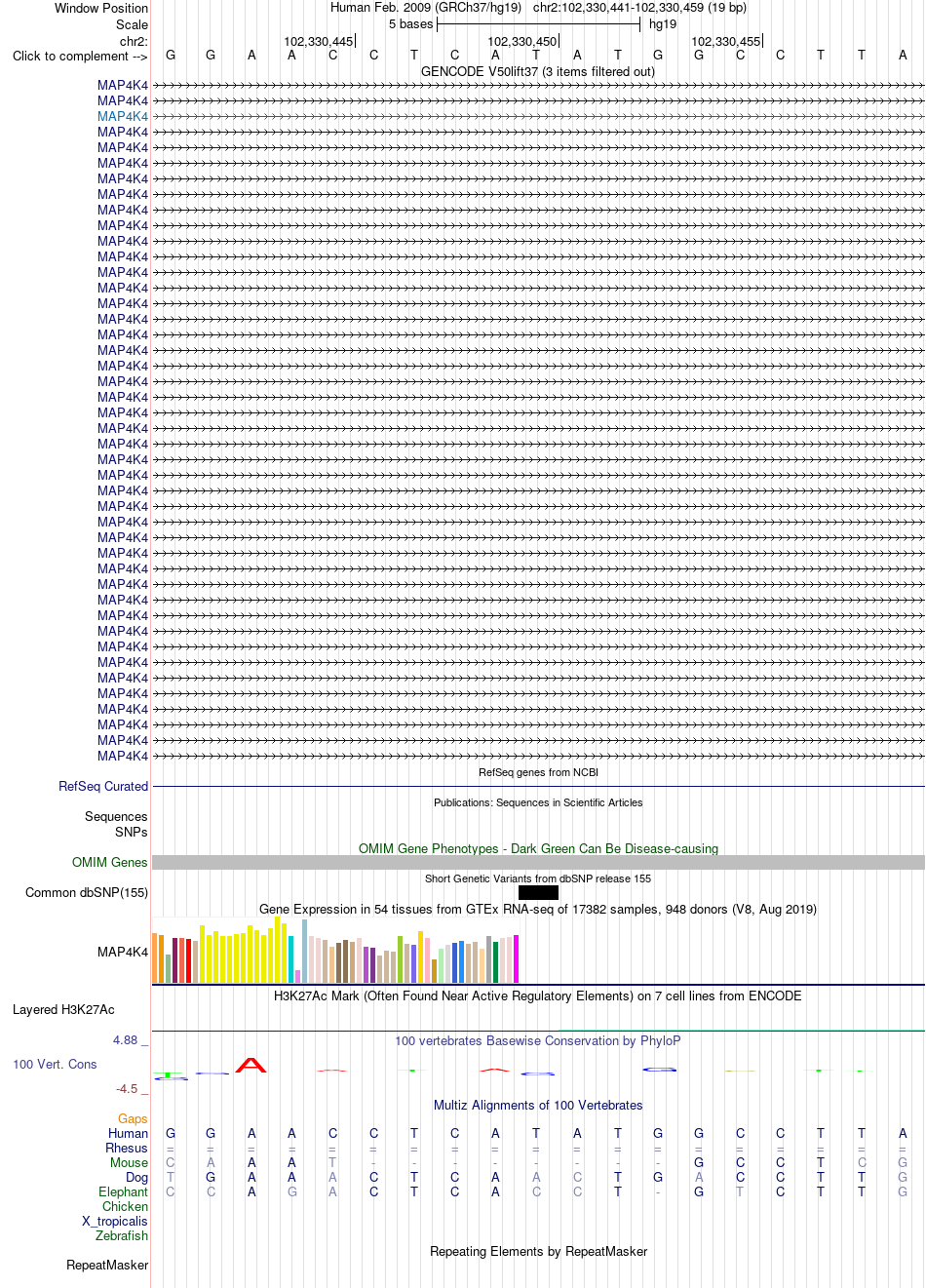Click the 'OMIM Genes' track label
The height and width of the screenshot is (1288, 926).
coord(110,862)
